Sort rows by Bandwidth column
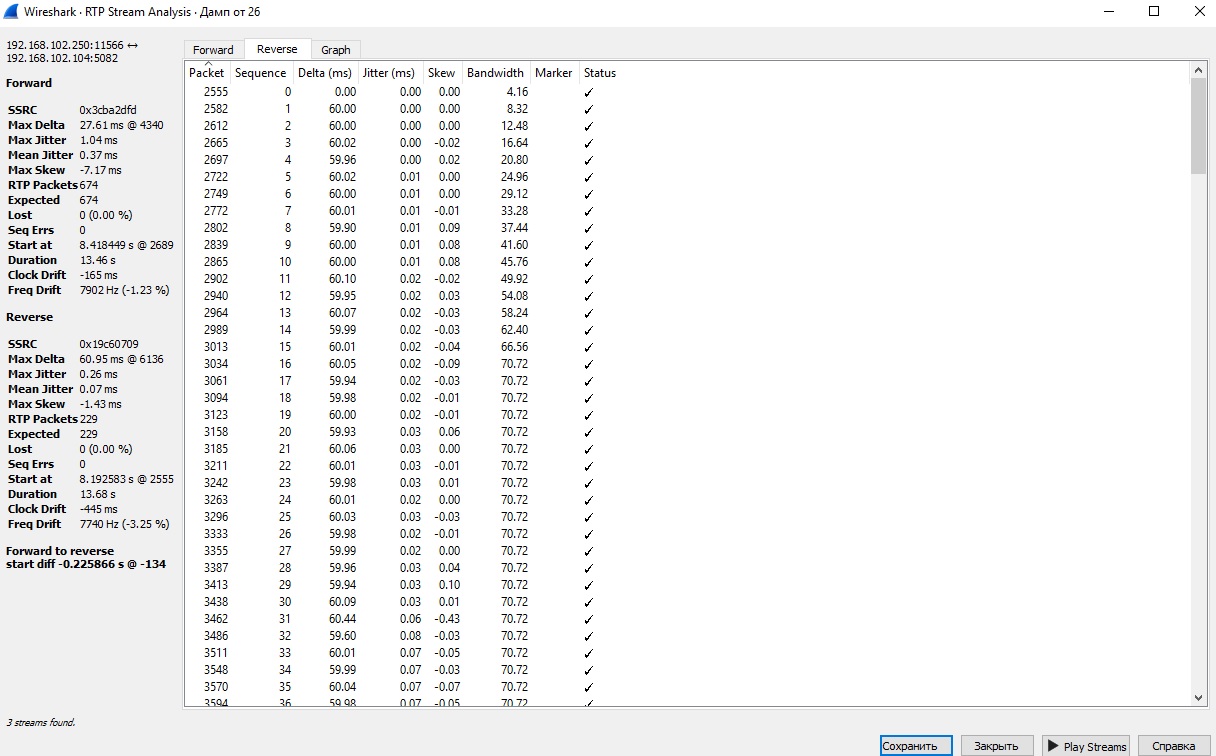The image size is (1216, 756). (x=495, y=73)
